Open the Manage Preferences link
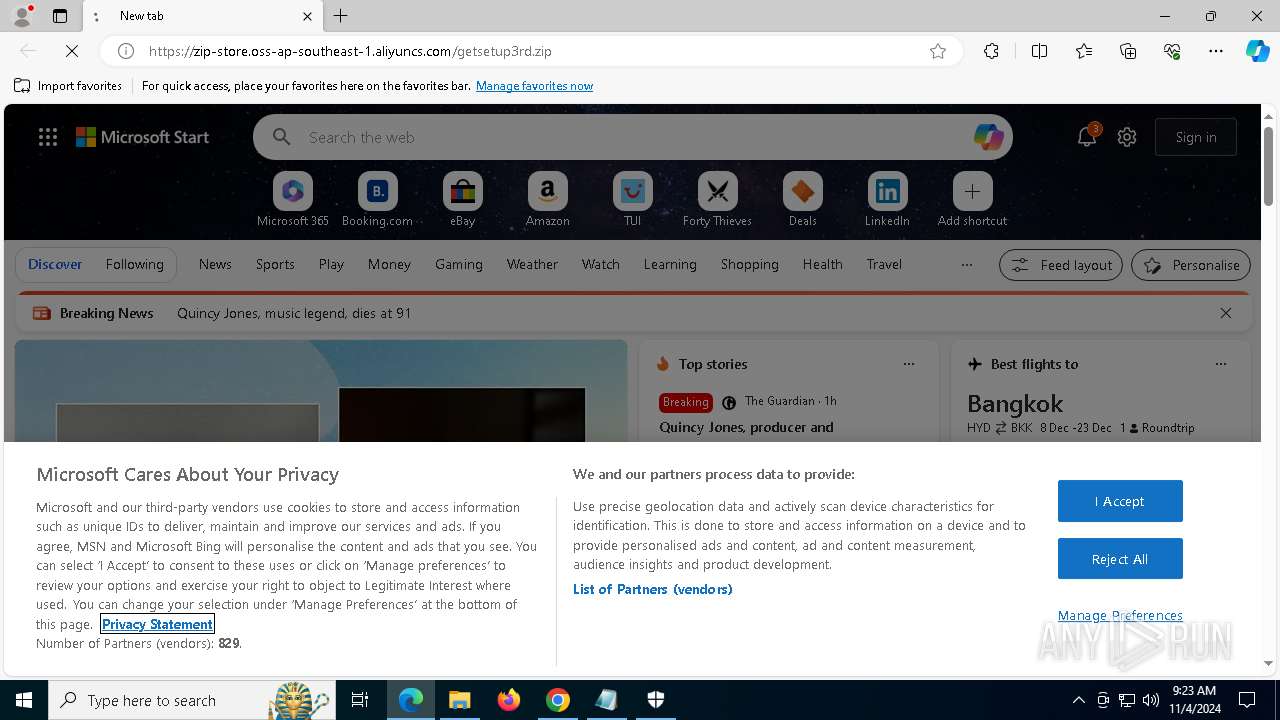The width and height of the screenshot is (1280, 720). pos(1120,615)
